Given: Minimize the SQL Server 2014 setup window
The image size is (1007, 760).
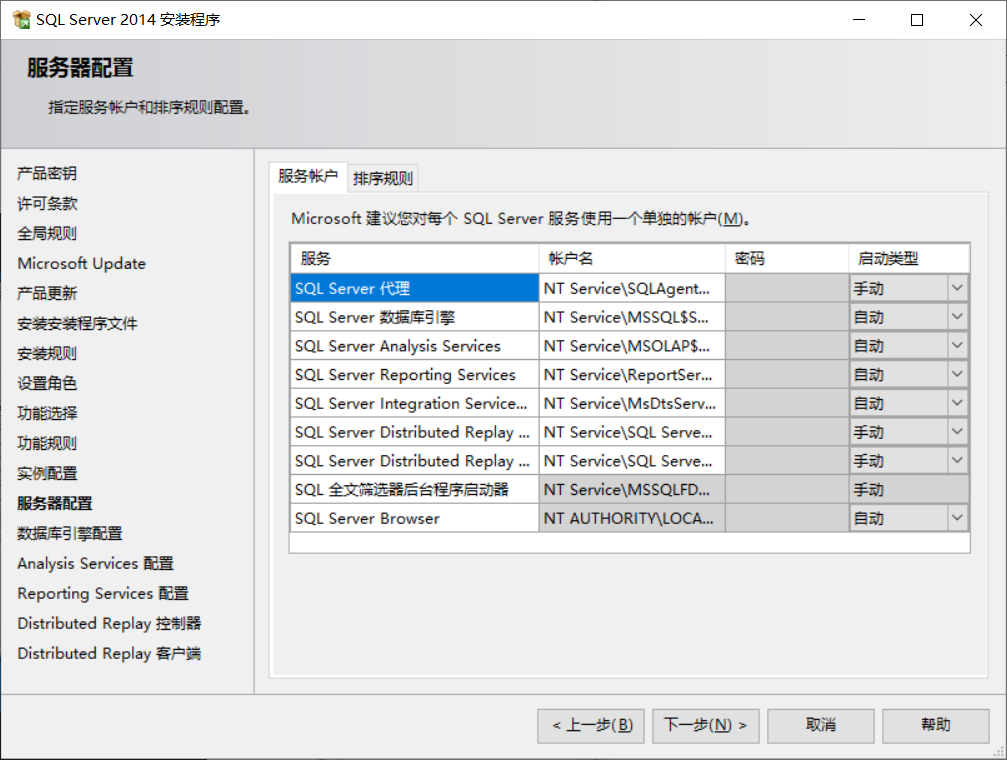Looking at the screenshot, I should point(859,20).
